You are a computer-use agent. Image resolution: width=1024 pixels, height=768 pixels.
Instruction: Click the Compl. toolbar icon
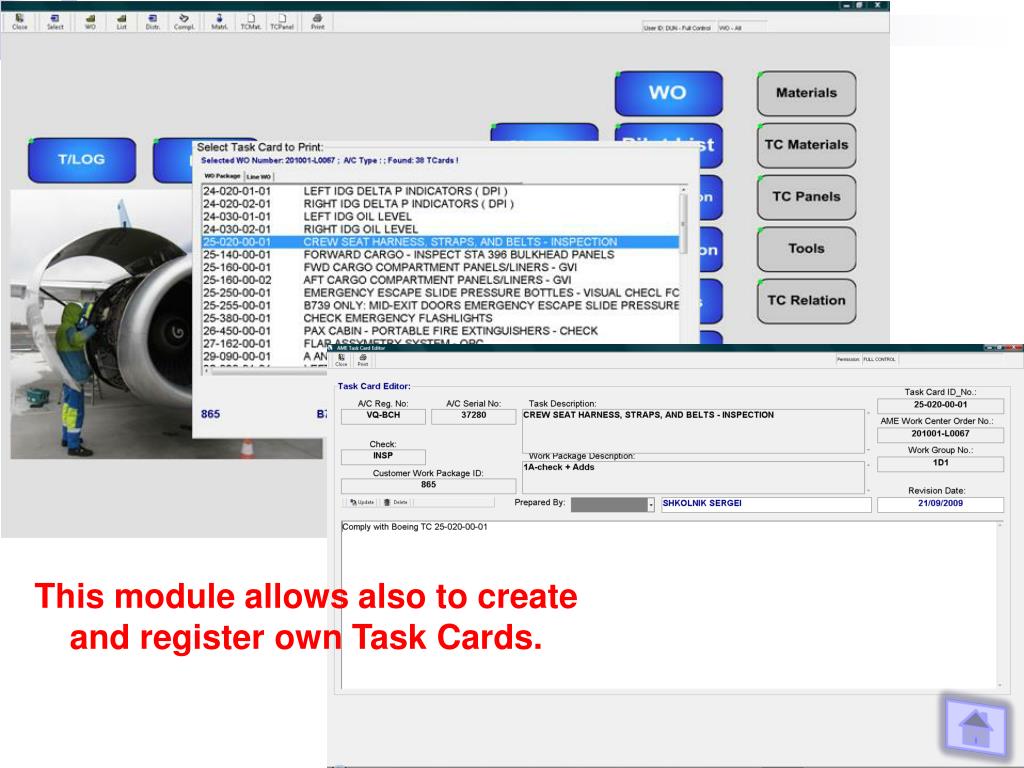click(x=184, y=21)
